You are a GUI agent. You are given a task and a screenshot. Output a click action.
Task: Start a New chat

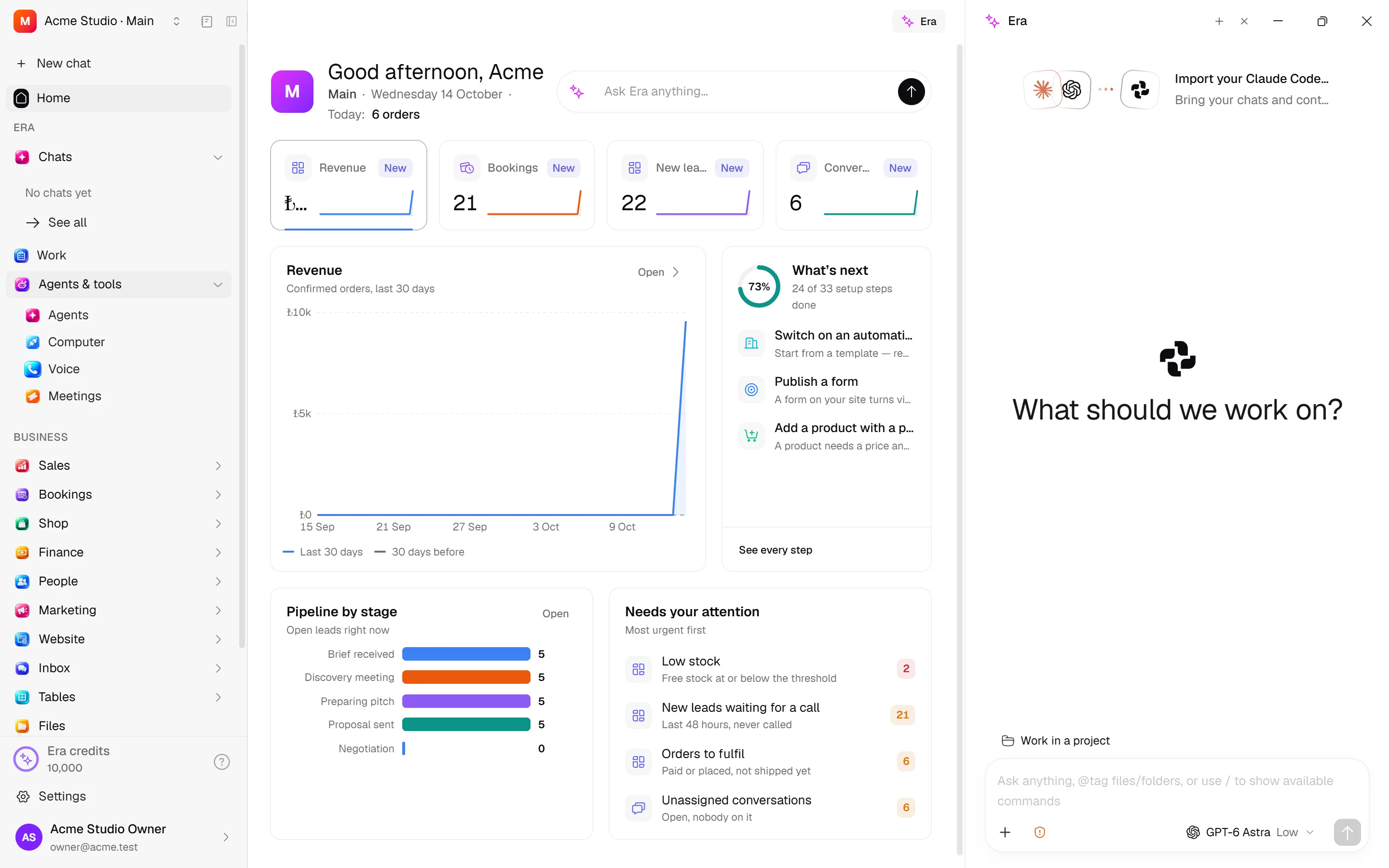click(118, 63)
